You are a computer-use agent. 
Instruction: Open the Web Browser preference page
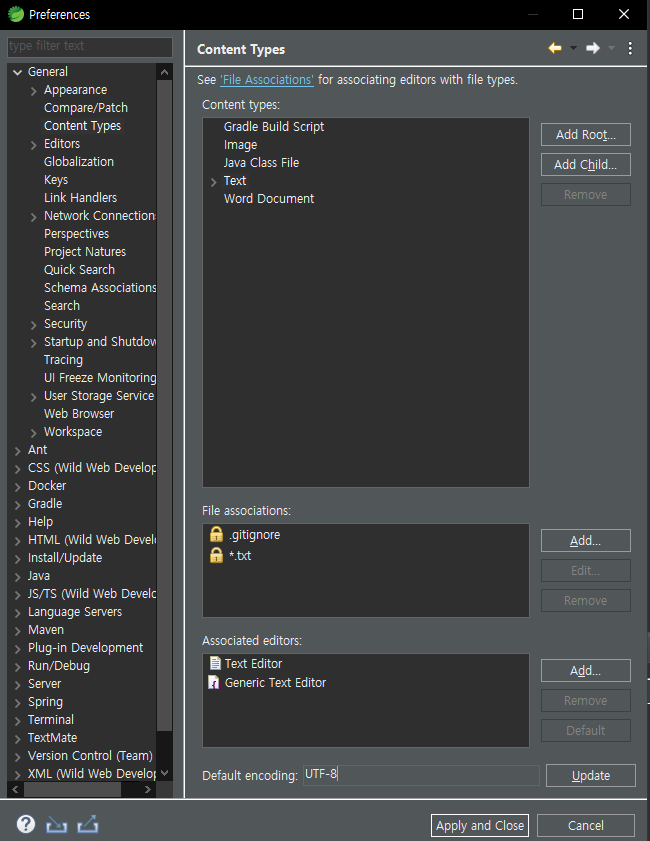click(79, 414)
